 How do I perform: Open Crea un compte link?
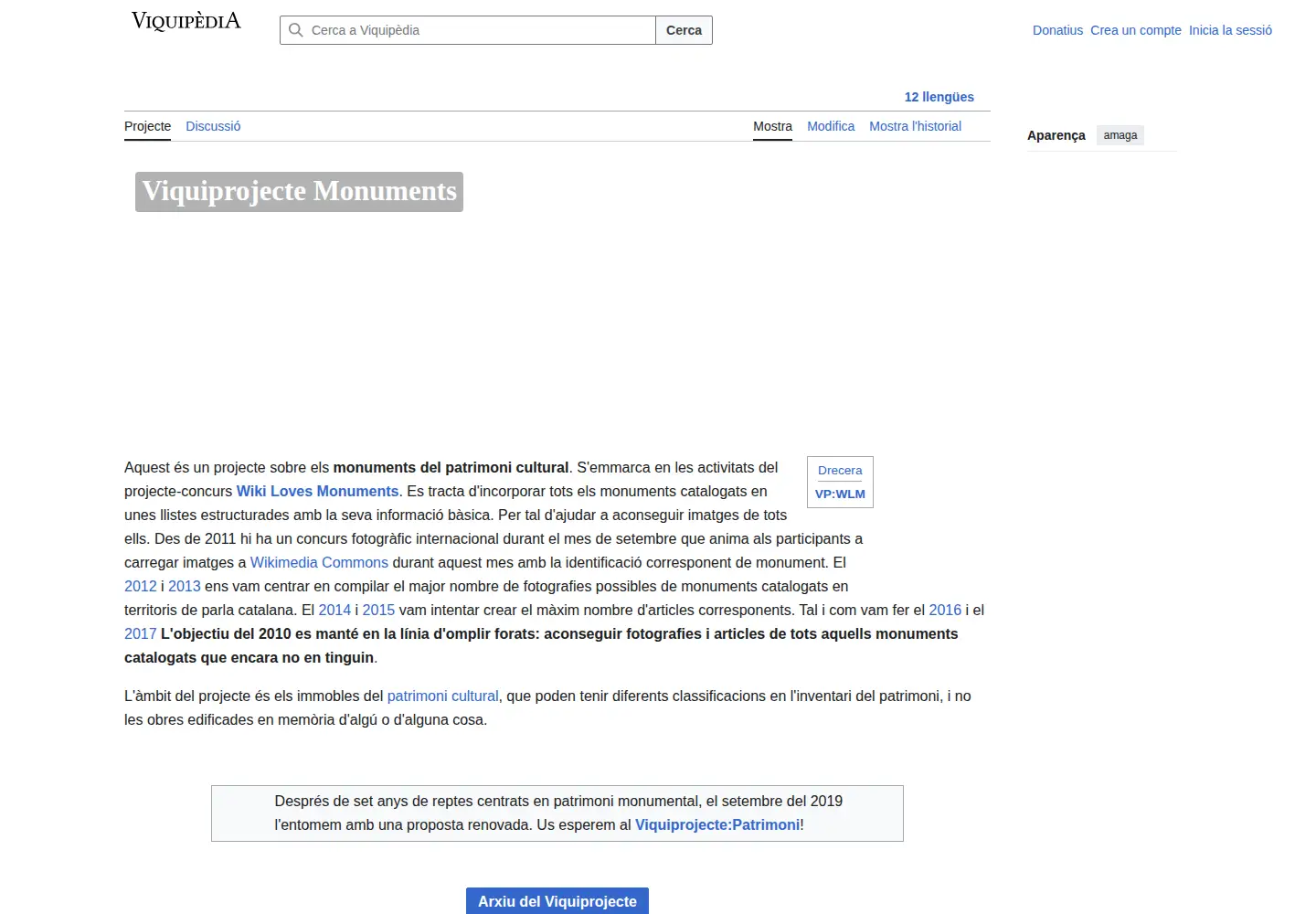pos(1136,30)
